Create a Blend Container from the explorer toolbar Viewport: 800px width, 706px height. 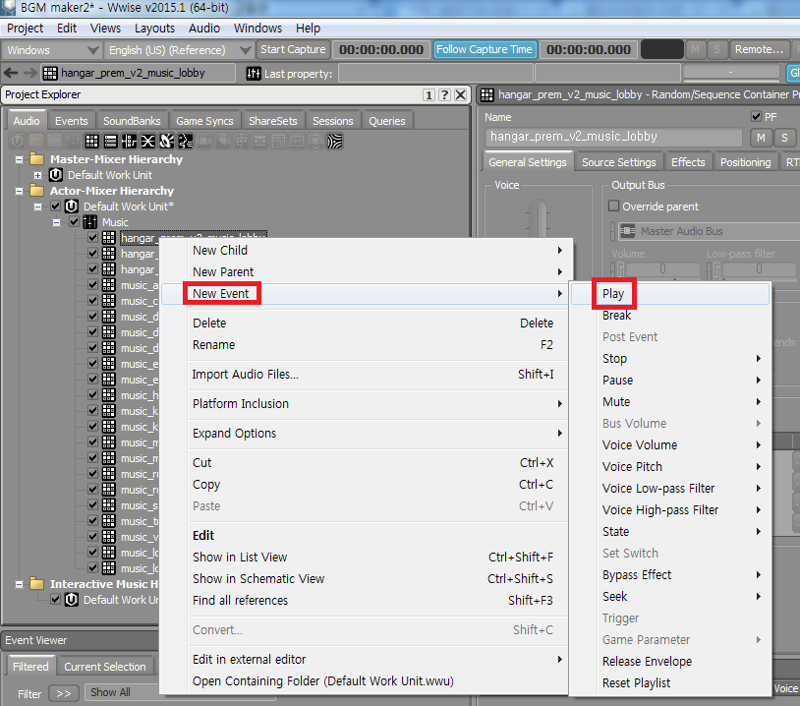pos(147,141)
